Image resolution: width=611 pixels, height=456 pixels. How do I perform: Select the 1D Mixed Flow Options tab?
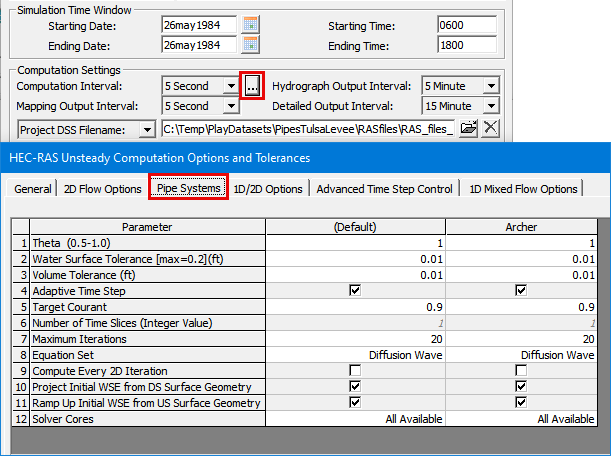(x=523, y=189)
